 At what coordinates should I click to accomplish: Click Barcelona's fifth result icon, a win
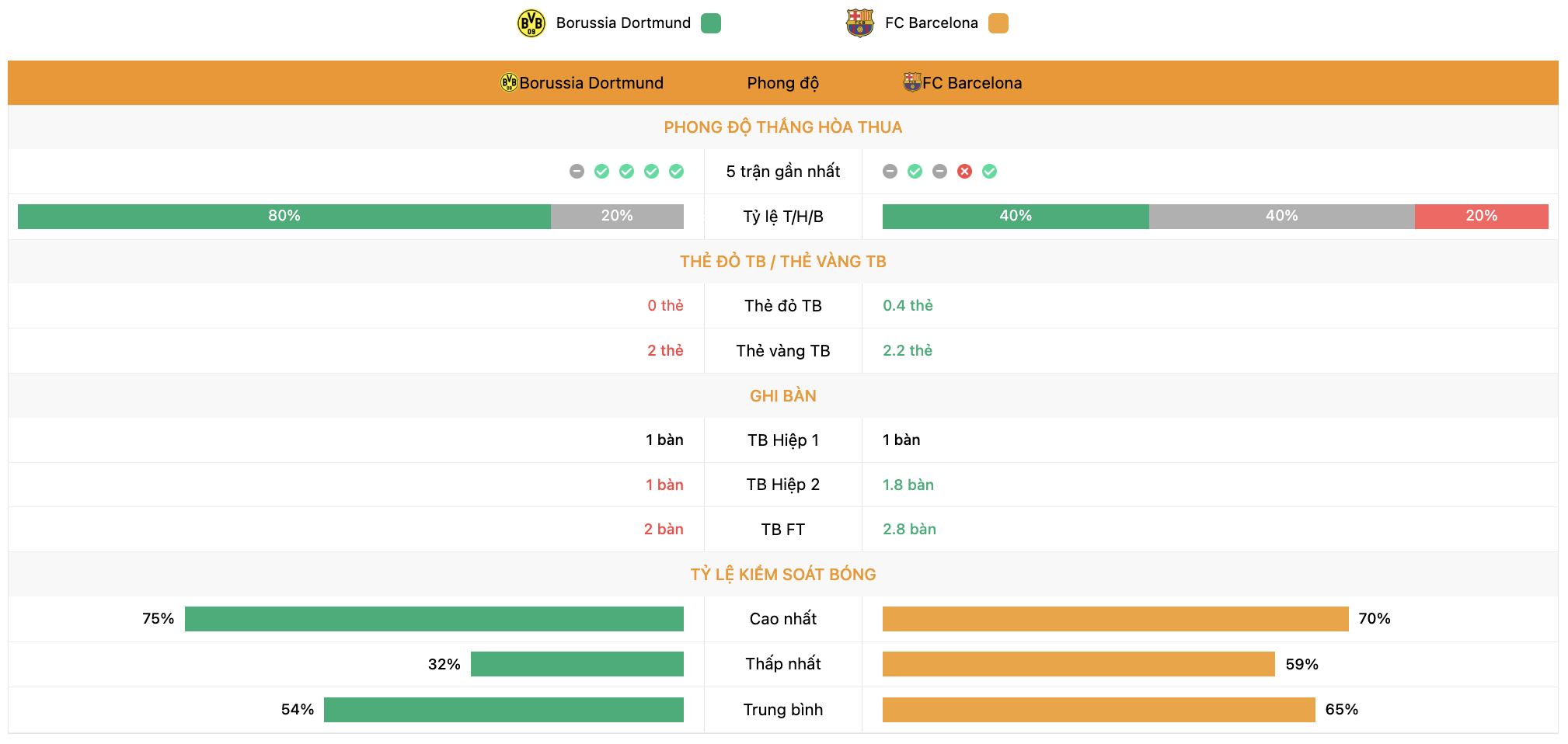(990, 172)
